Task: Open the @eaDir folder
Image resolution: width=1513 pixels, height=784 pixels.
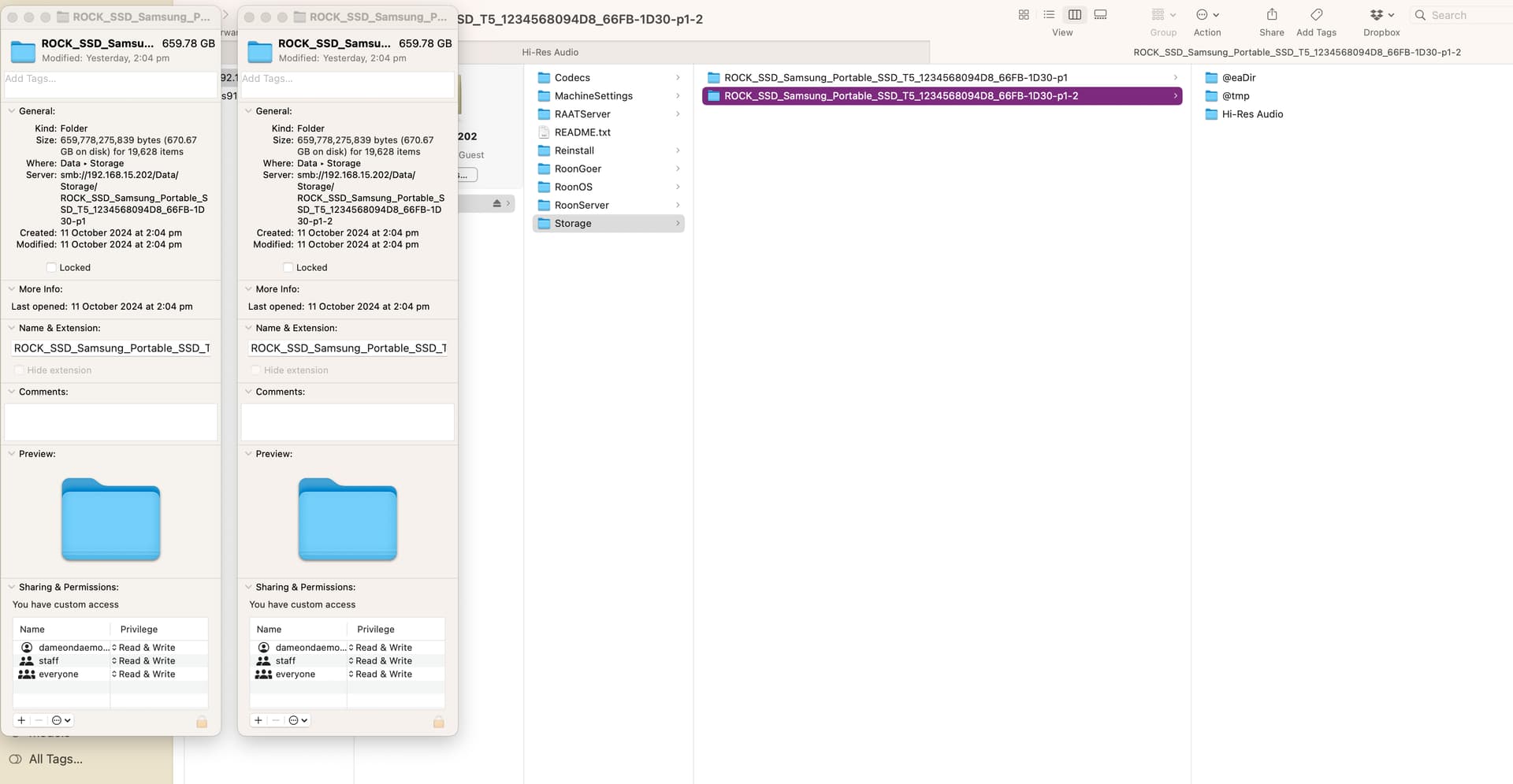Action: [1238, 77]
